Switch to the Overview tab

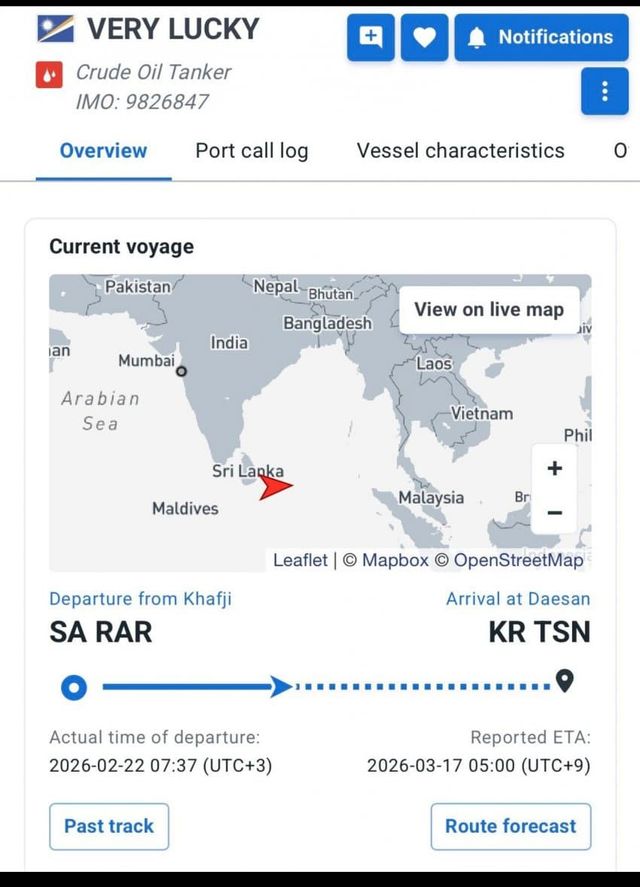pos(103,151)
